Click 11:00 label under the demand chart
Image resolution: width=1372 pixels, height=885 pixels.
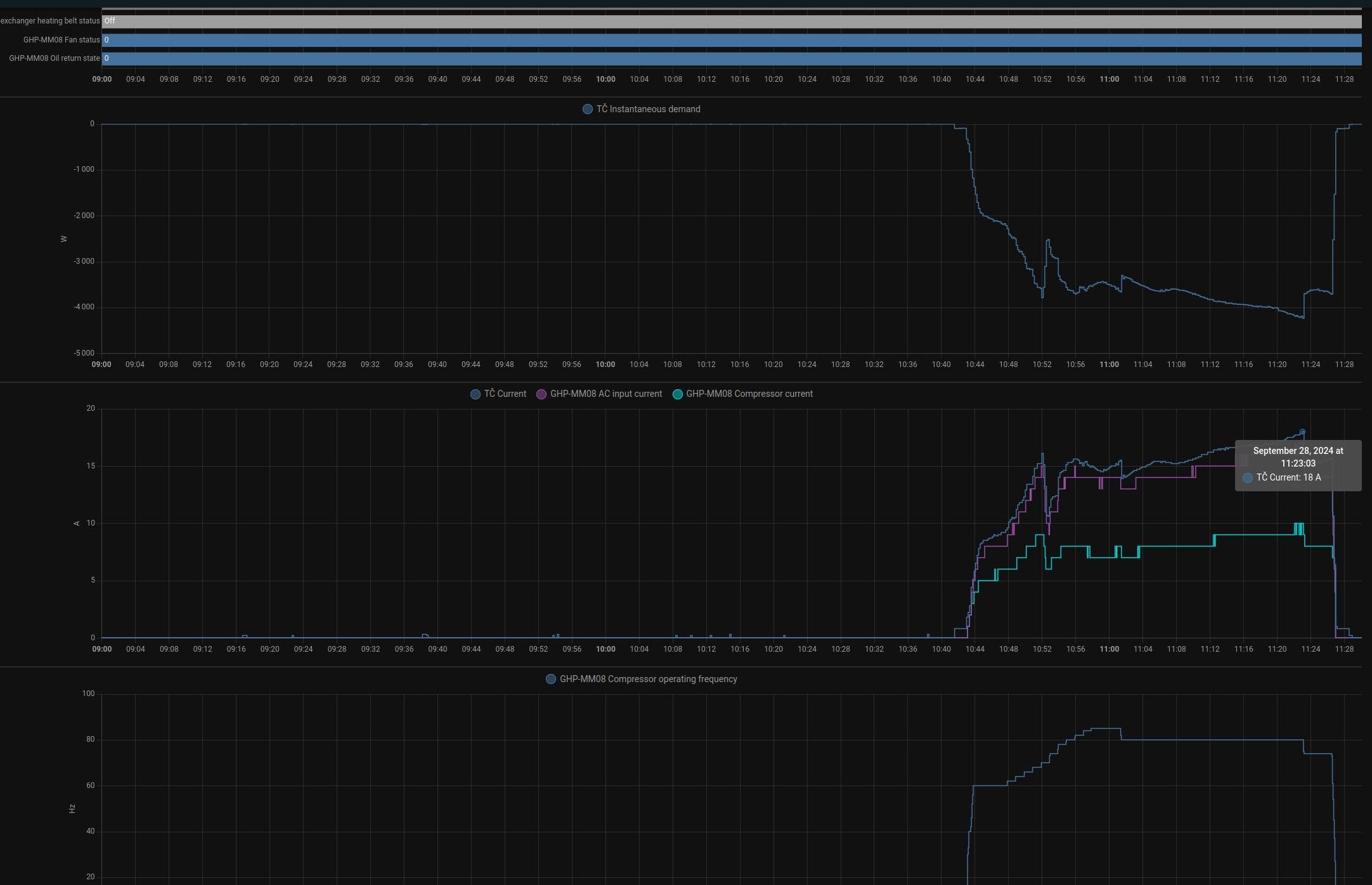pos(1109,365)
